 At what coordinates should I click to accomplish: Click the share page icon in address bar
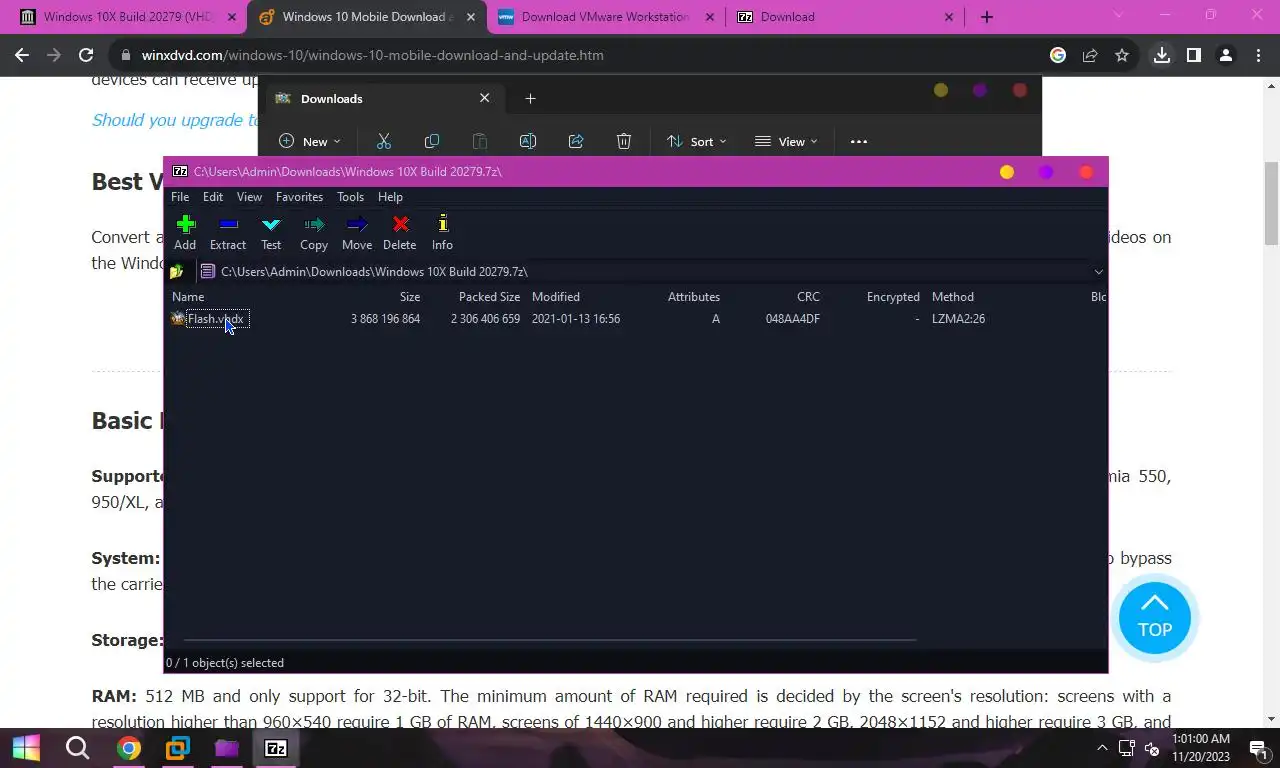pyautogui.click(x=1090, y=55)
